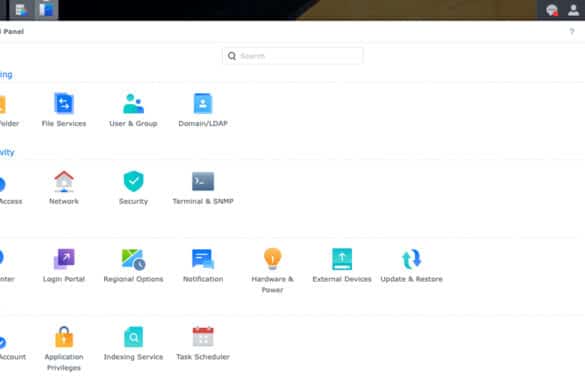Open Indexing Service settings

point(133,343)
